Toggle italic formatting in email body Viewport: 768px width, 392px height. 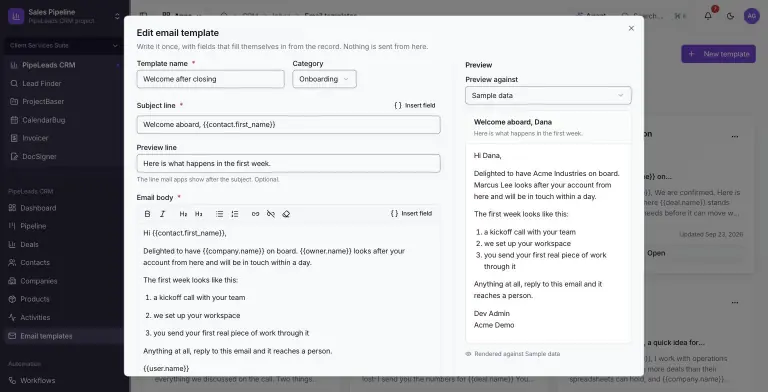click(x=163, y=214)
